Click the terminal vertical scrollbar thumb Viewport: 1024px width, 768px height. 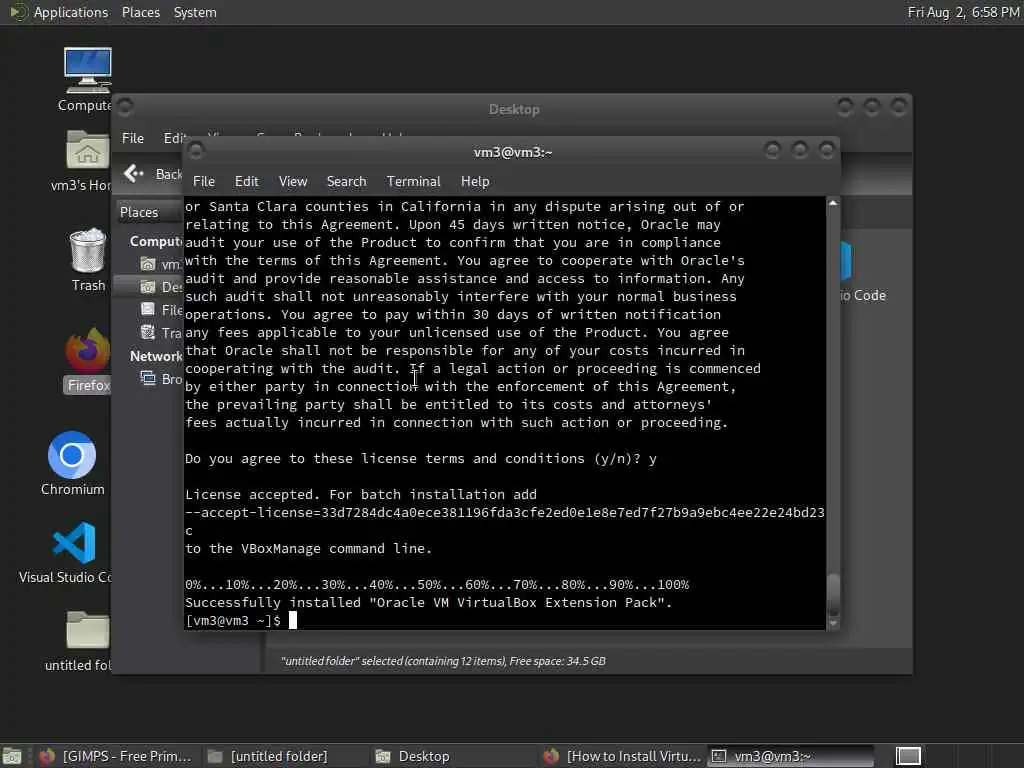coord(833,595)
